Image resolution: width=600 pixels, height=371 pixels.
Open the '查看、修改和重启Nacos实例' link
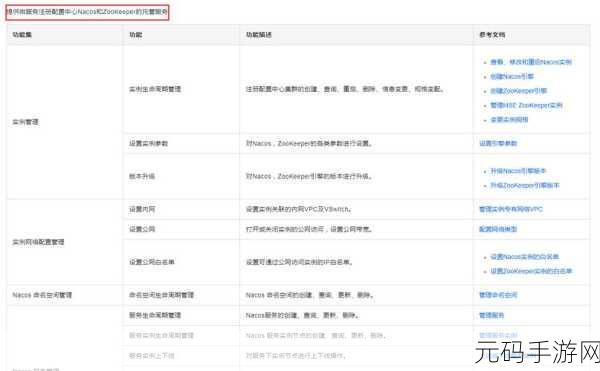pos(531,62)
